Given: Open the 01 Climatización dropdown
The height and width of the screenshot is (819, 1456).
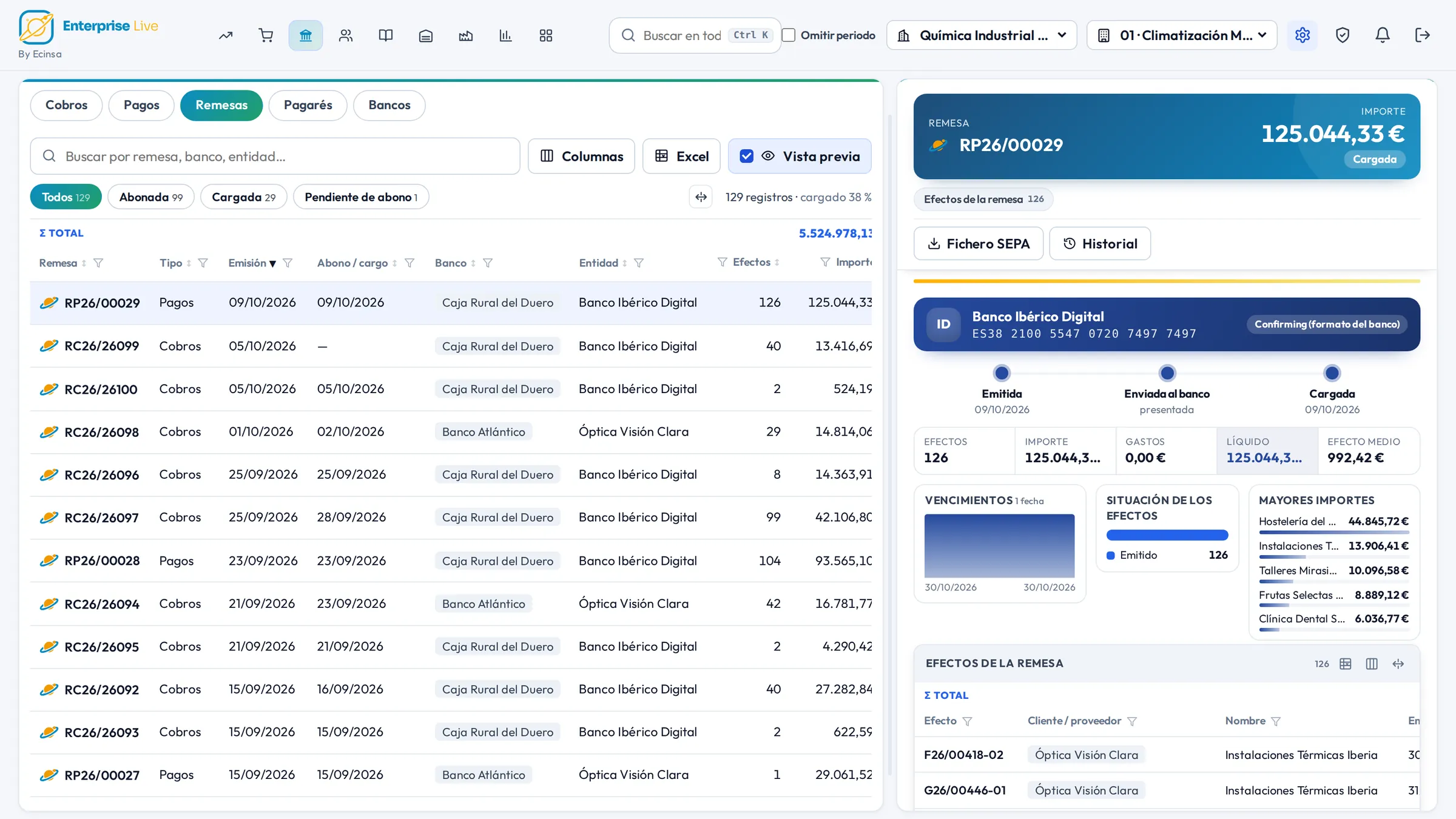Looking at the screenshot, I should pyautogui.click(x=1182, y=35).
